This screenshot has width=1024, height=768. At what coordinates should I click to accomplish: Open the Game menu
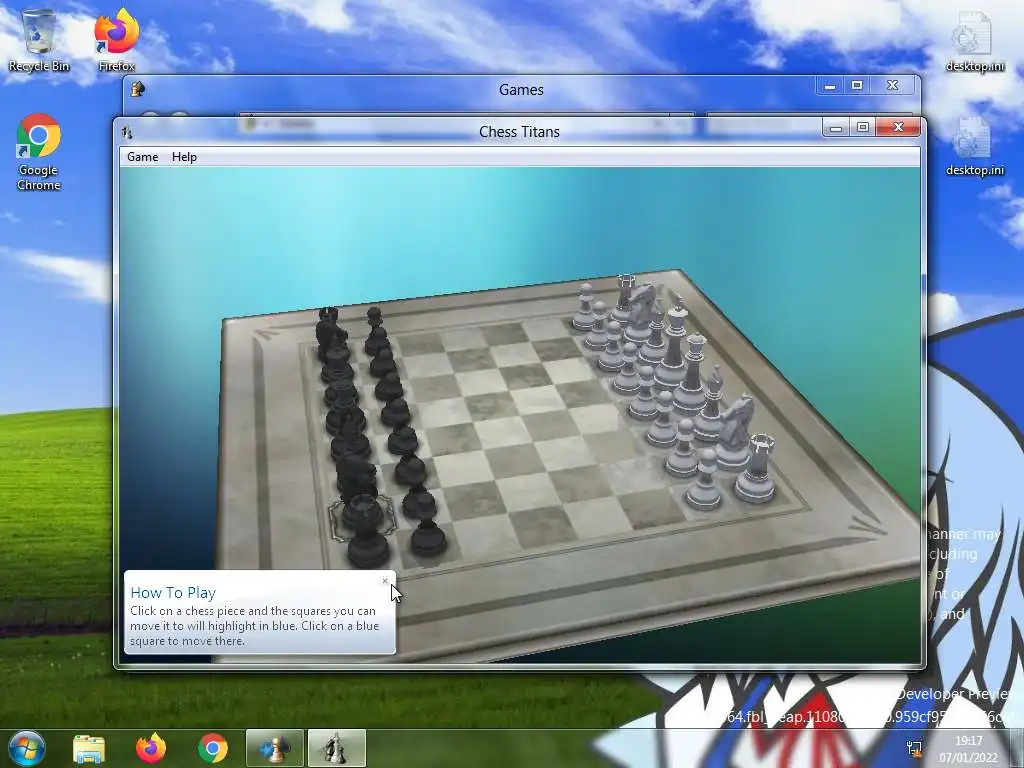click(142, 157)
